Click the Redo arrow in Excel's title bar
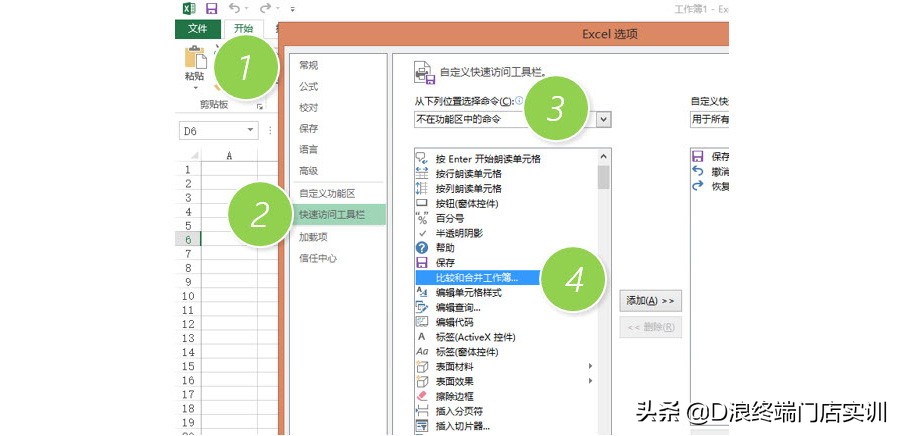Screen dimensions: 900x436 265,8
